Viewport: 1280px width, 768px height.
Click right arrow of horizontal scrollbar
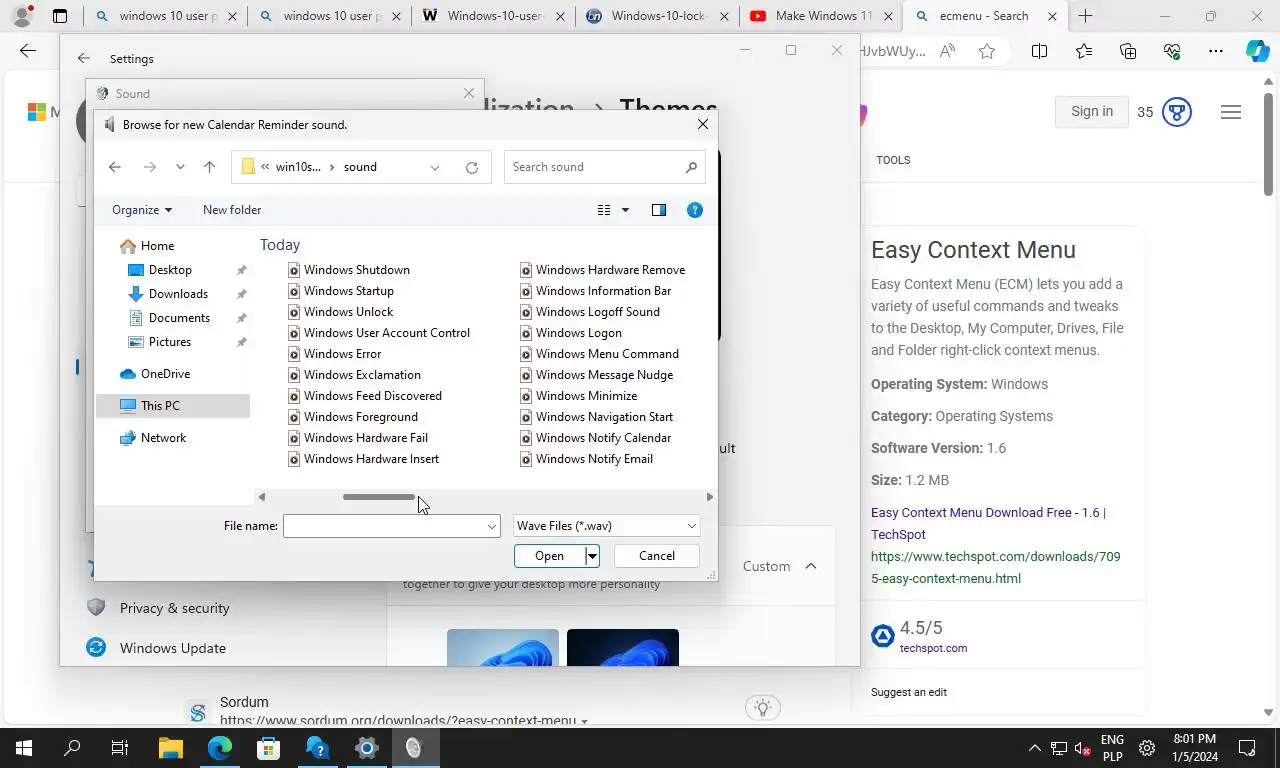click(710, 497)
